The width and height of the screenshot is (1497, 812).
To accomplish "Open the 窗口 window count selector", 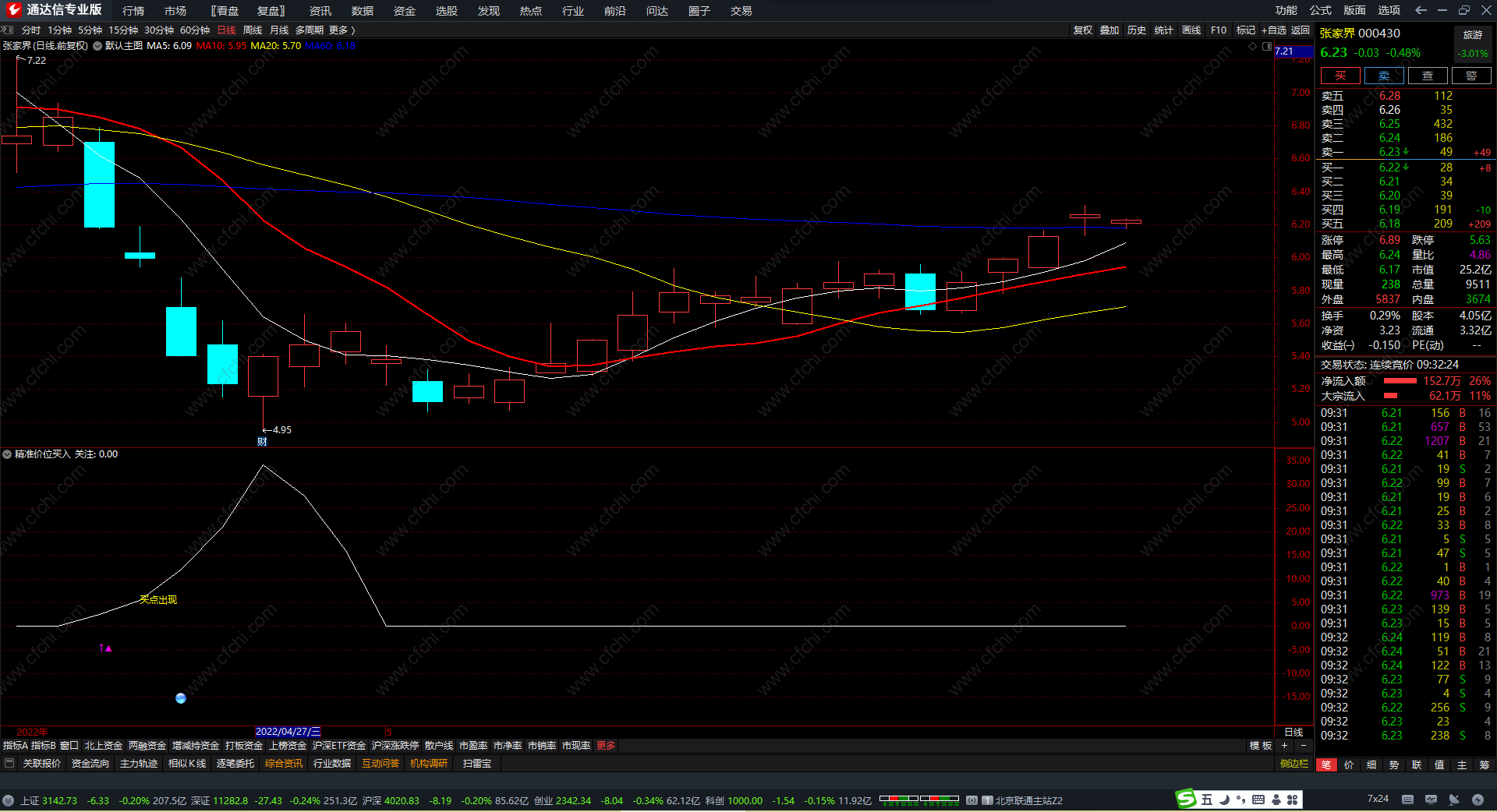I will pos(69,746).
